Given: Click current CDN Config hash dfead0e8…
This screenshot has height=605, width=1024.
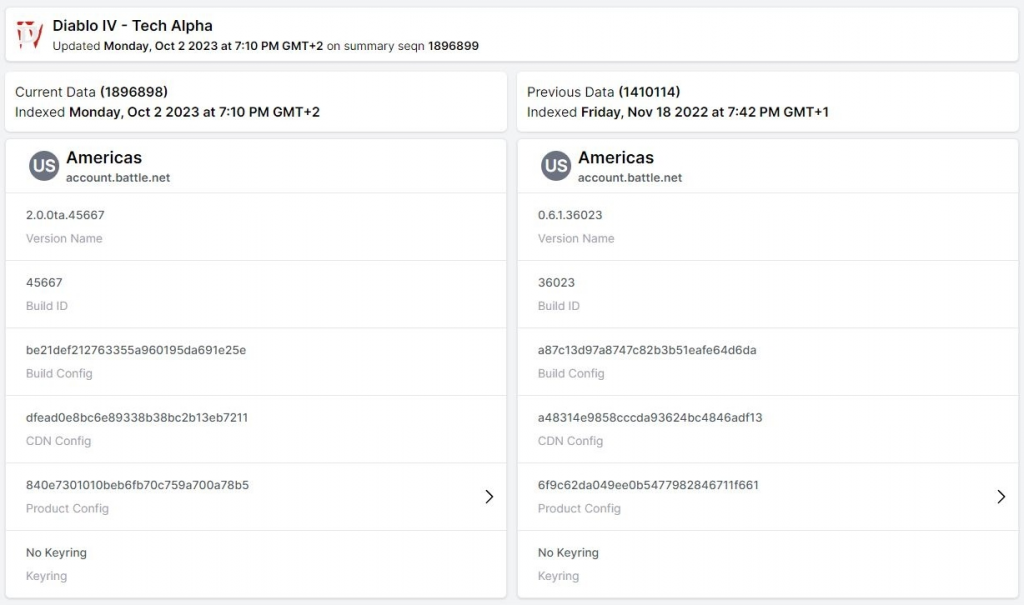Looking at the screenshot, I should 136,417.
